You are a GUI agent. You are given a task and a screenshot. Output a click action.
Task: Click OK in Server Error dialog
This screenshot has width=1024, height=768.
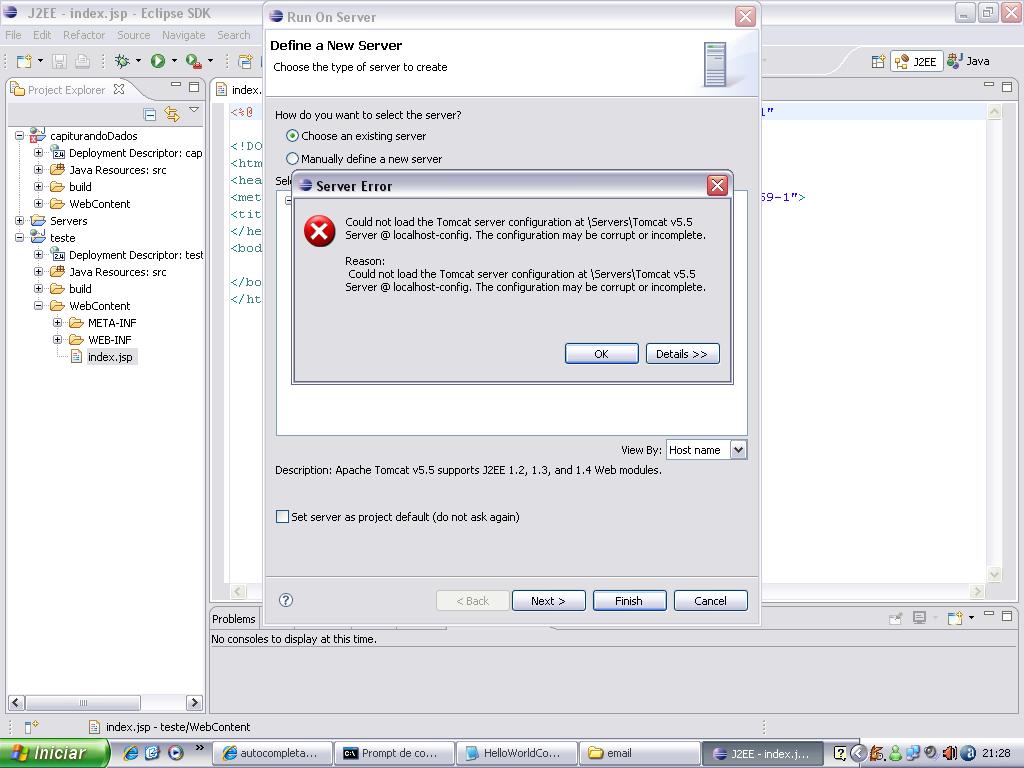(601, 354)
